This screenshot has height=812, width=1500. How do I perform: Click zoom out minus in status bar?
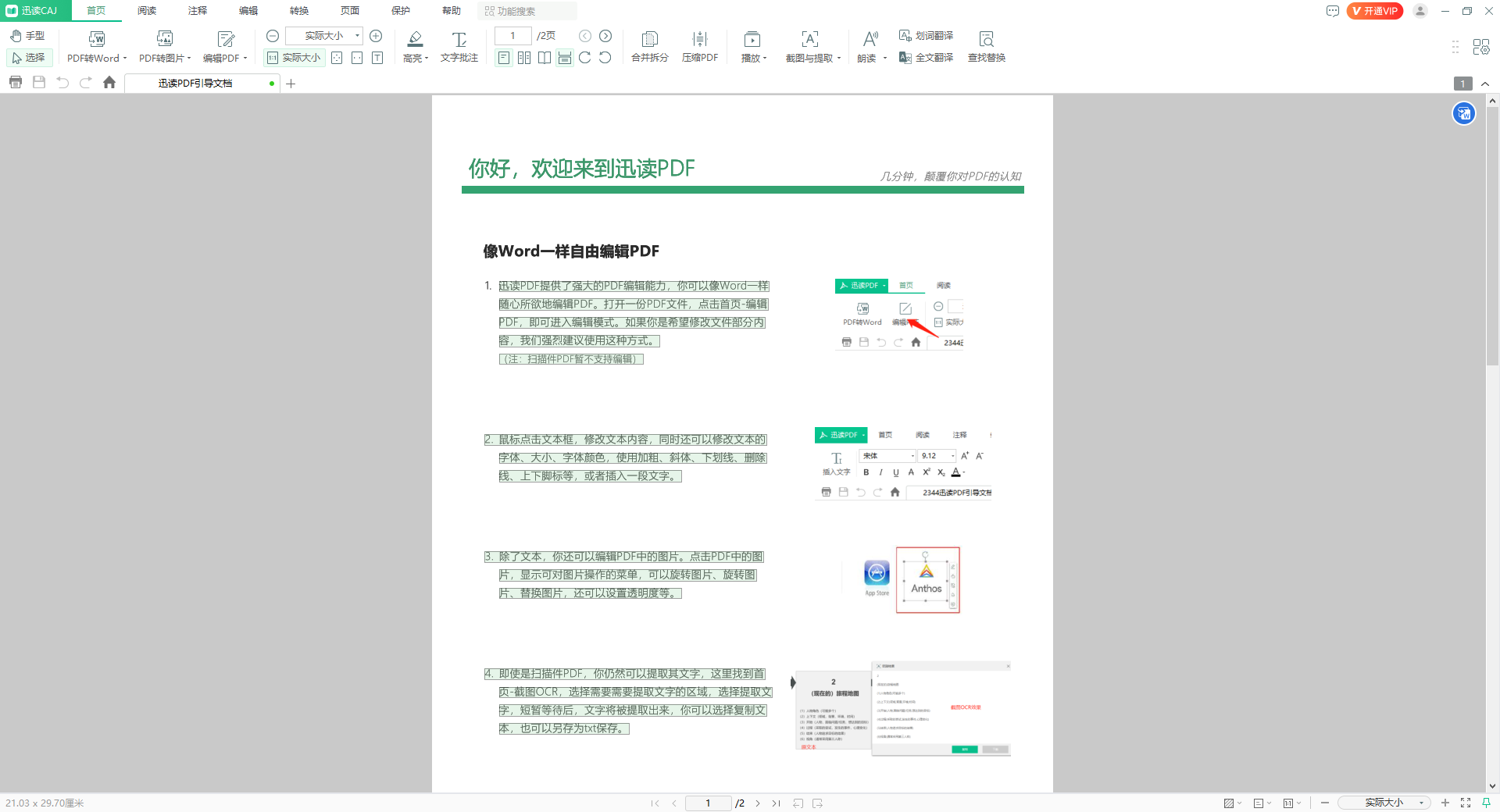(1324, 803)
